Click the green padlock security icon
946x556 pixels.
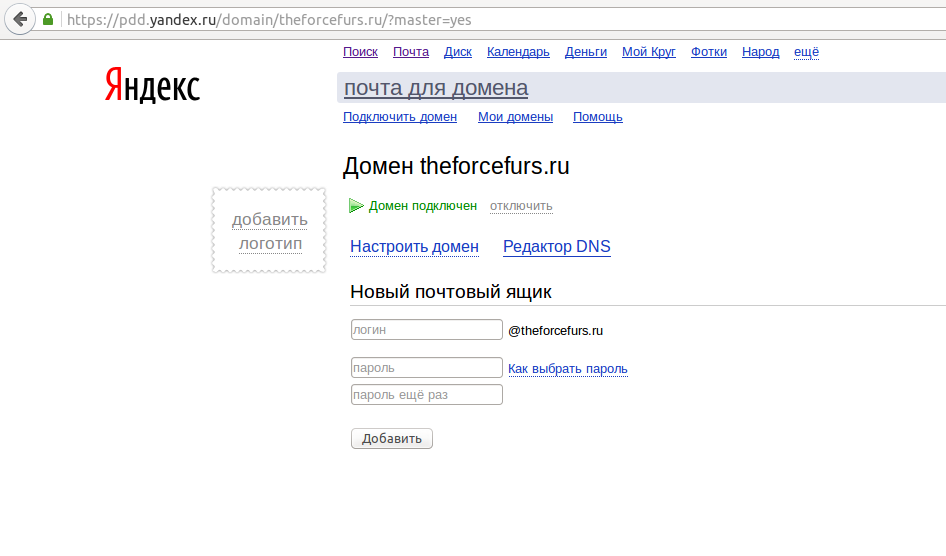(x=47, y=19)
